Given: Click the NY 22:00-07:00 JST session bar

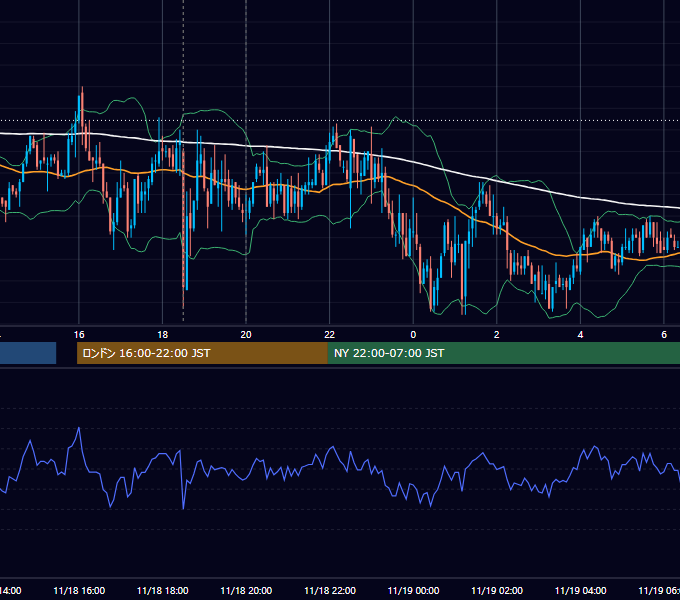Looking at the screenshot, I should (x=503, y=353).
